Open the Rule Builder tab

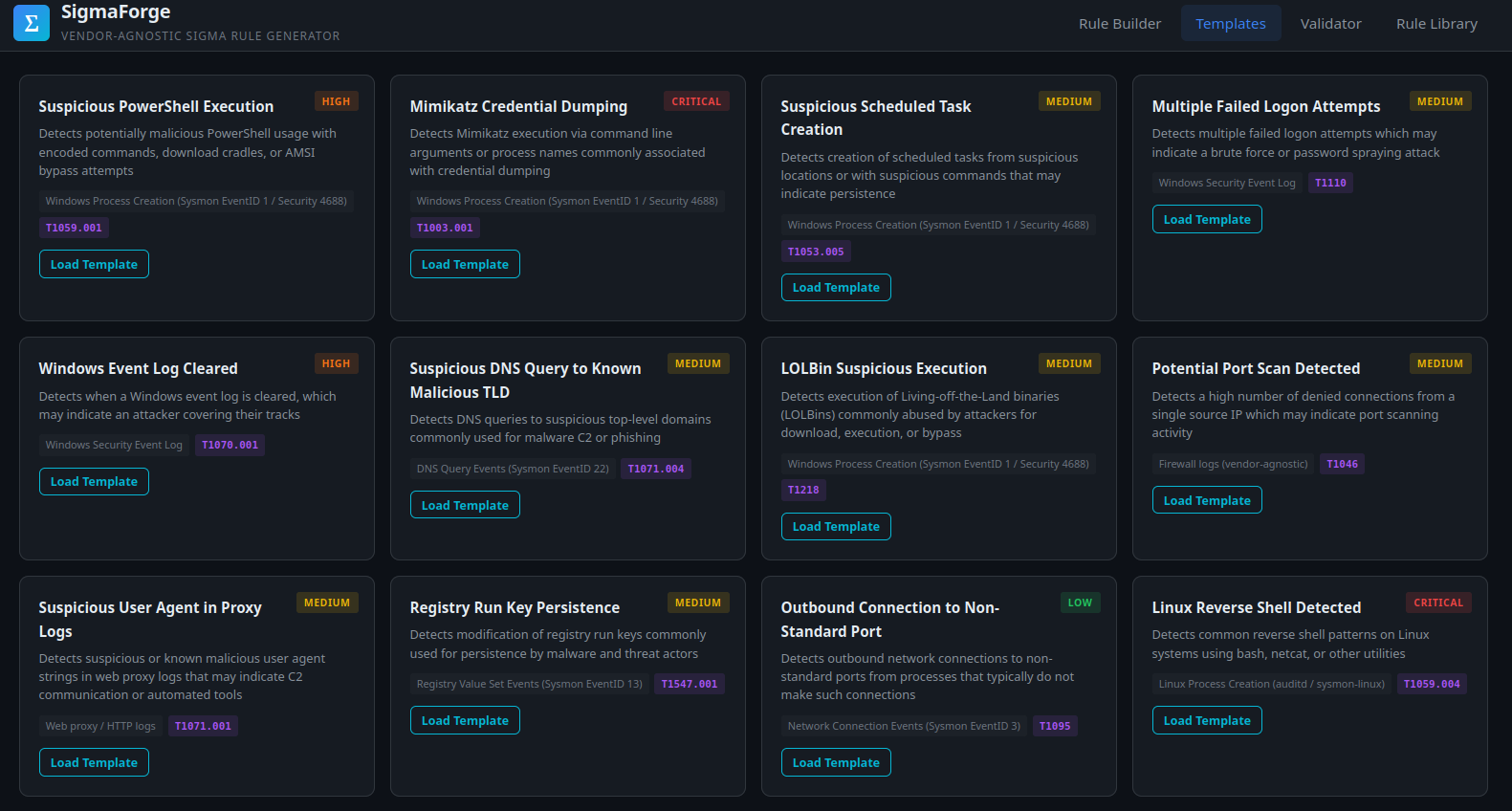coord(1119,24)
